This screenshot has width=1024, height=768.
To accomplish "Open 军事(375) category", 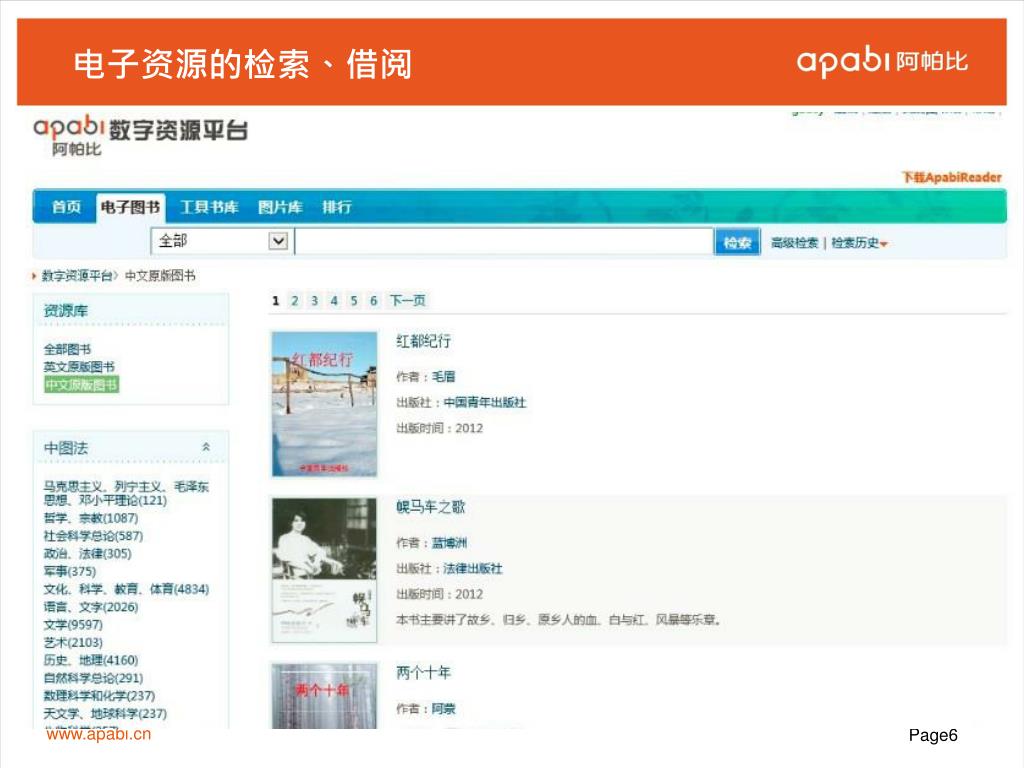I will coord(70,571).
